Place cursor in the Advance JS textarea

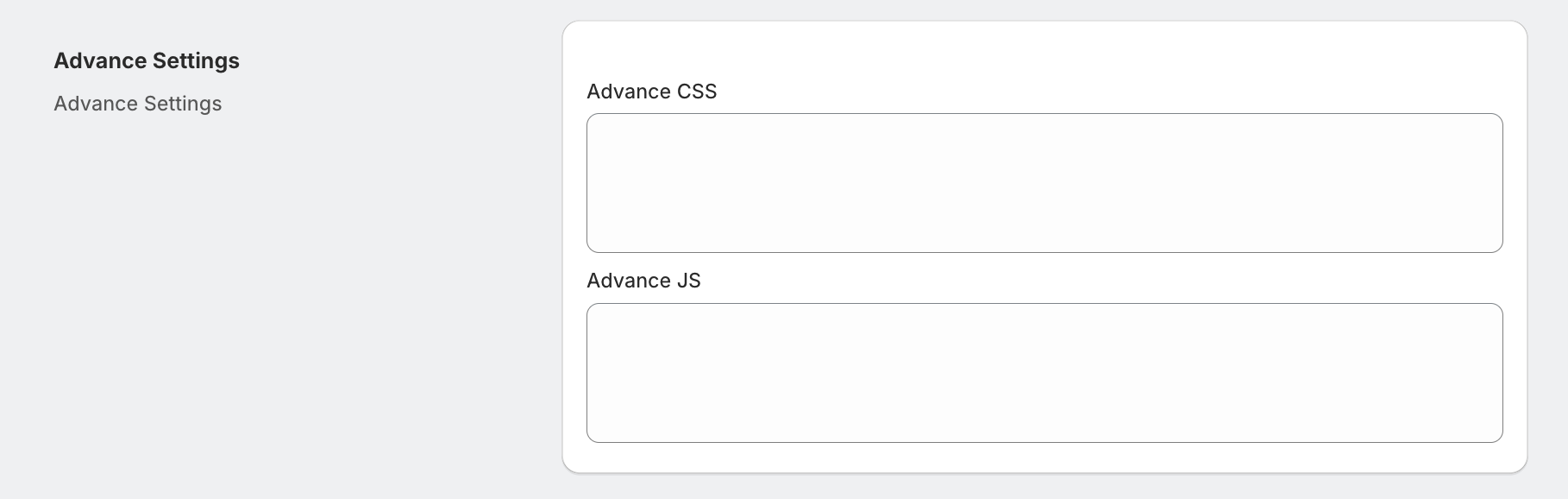1044,373
